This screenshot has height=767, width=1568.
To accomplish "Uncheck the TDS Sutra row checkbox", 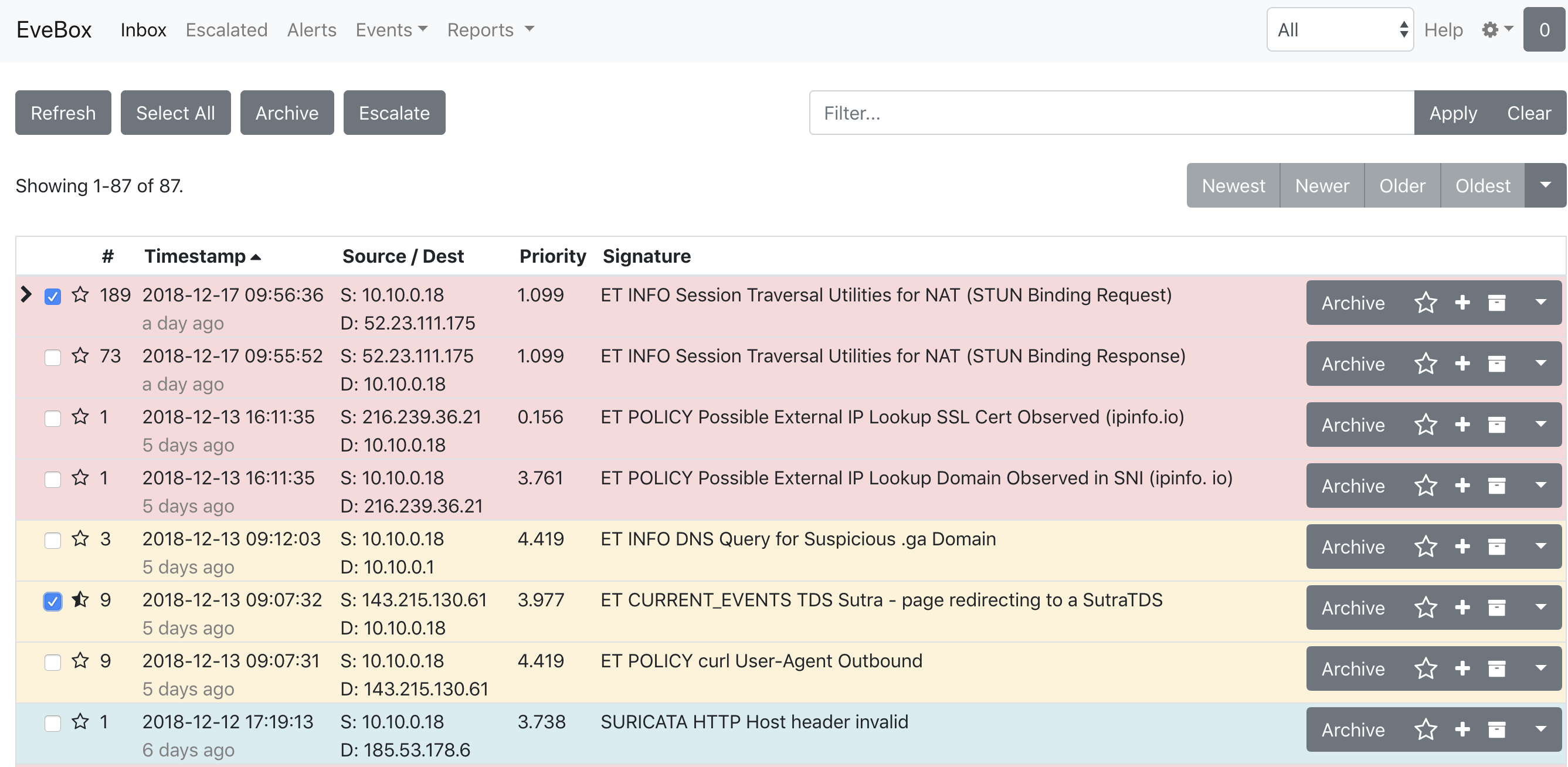I will click(x=53, y=602).
